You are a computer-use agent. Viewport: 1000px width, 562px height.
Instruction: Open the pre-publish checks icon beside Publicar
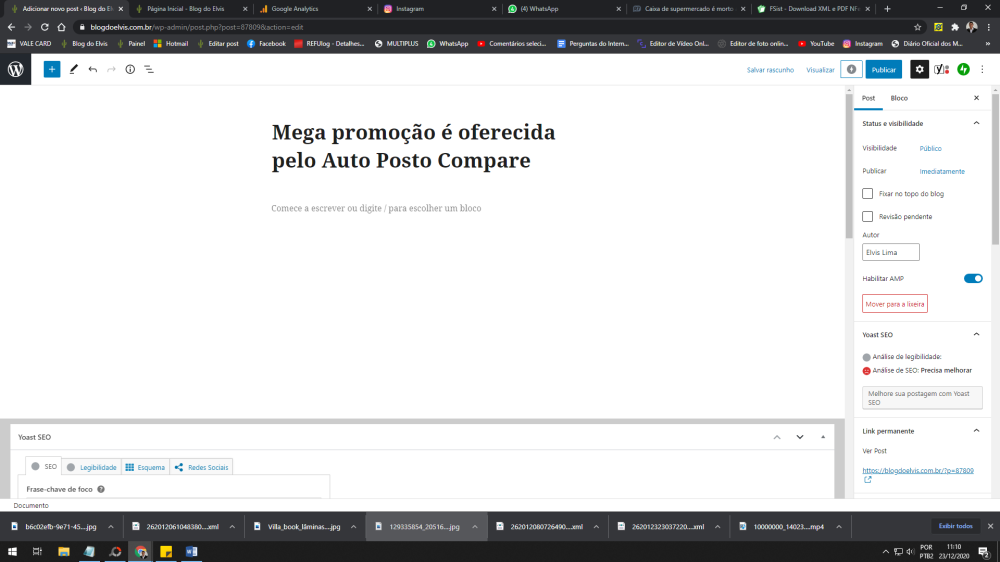851,70
